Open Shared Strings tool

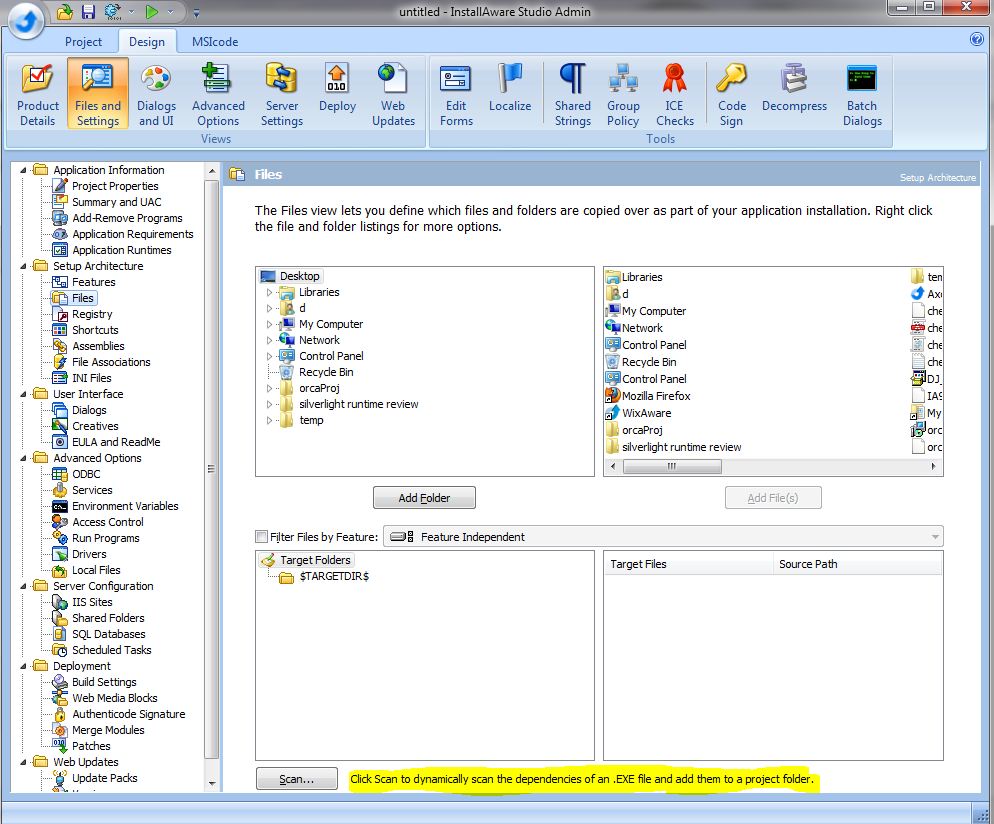pos(572,94)
